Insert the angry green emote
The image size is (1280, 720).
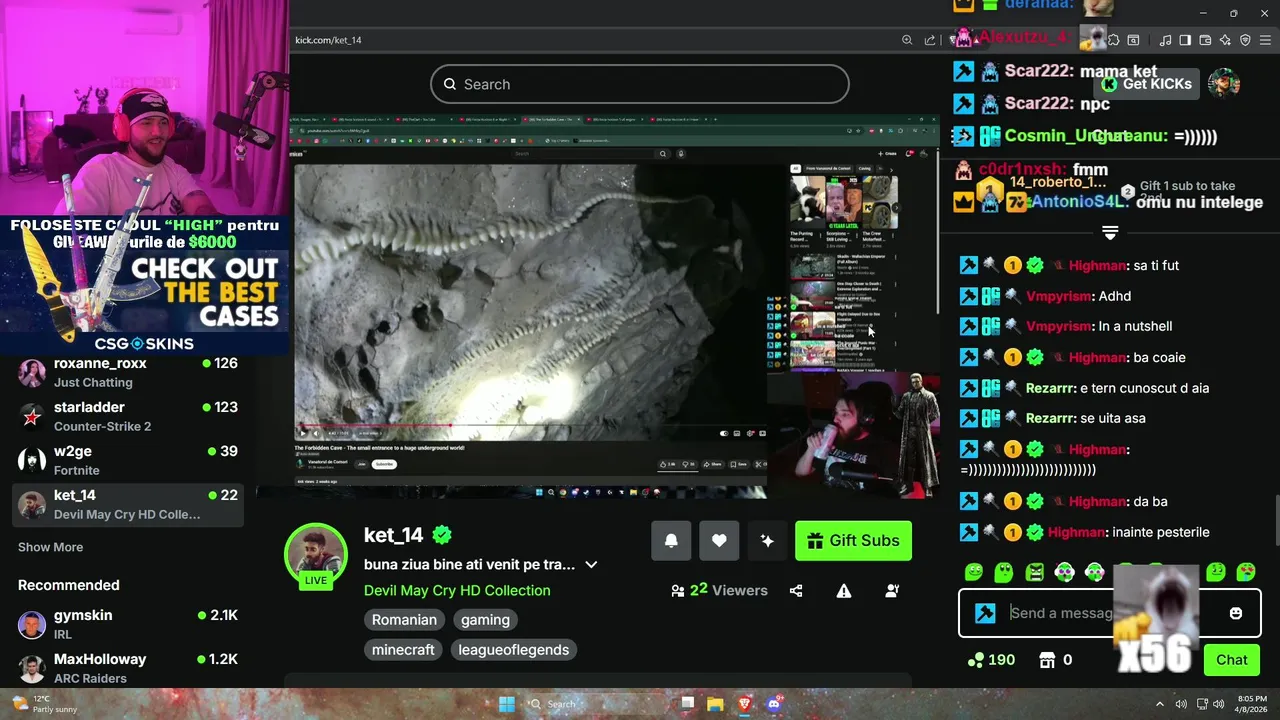point(1034,572)
